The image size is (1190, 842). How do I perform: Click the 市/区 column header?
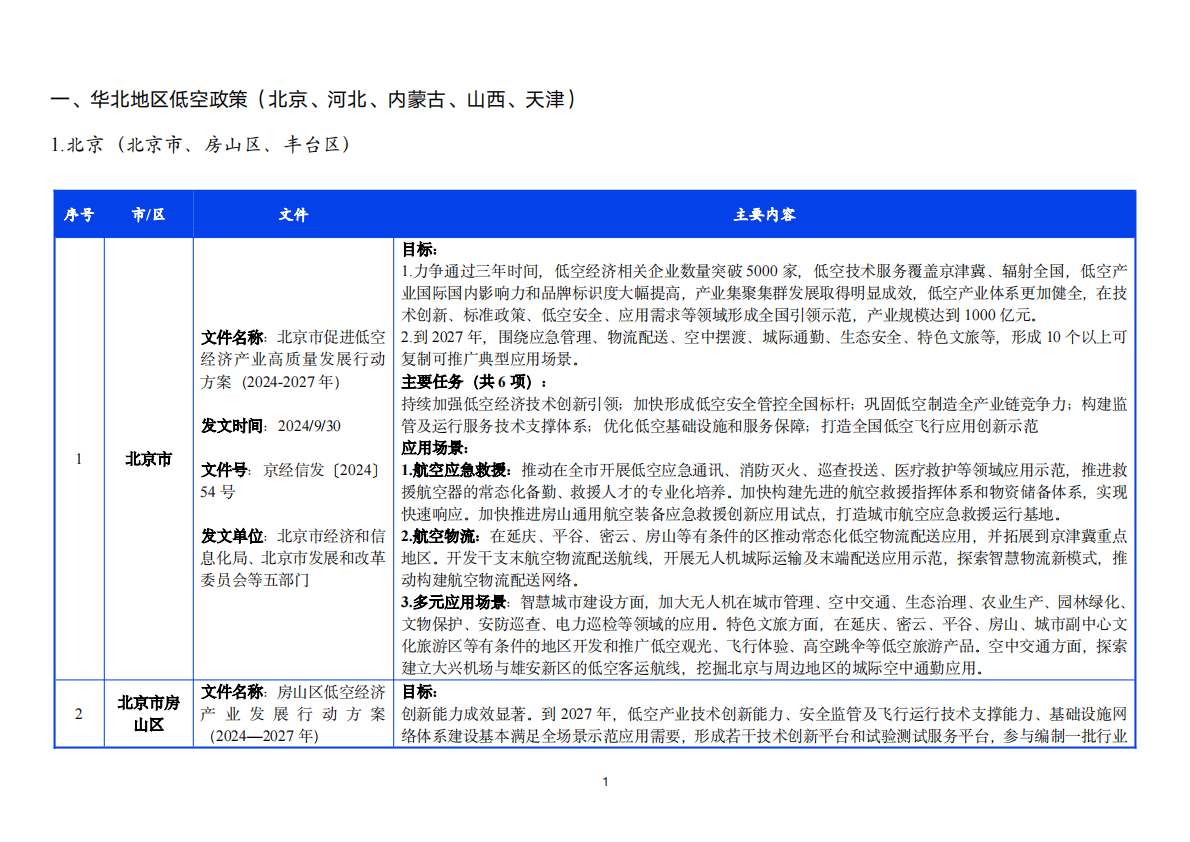(x=149, y=214)
